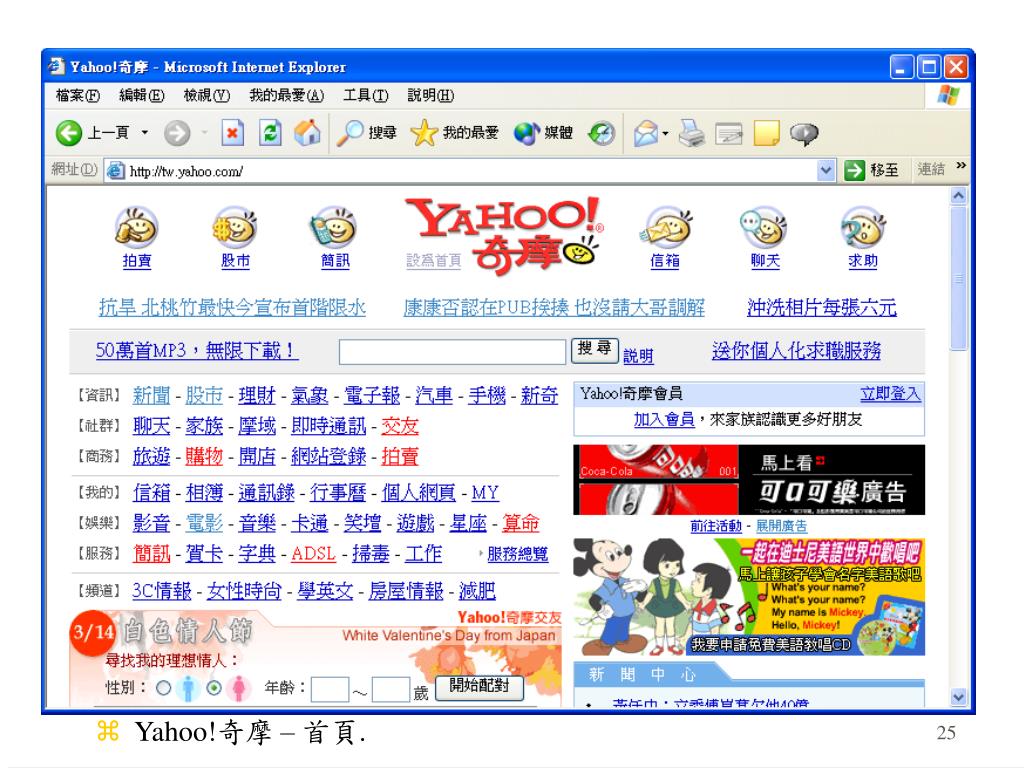Click the page icon in address bar
This screenshot has width=1024, height=768.
click(x=116, y=171)
